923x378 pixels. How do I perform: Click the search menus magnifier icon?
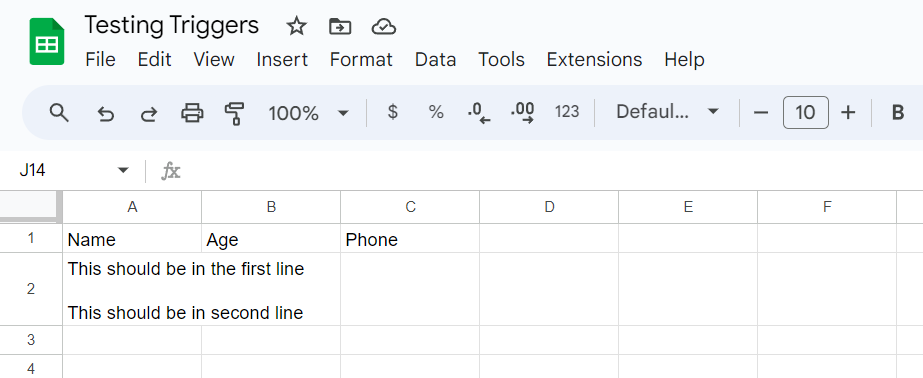click(59, 112)
